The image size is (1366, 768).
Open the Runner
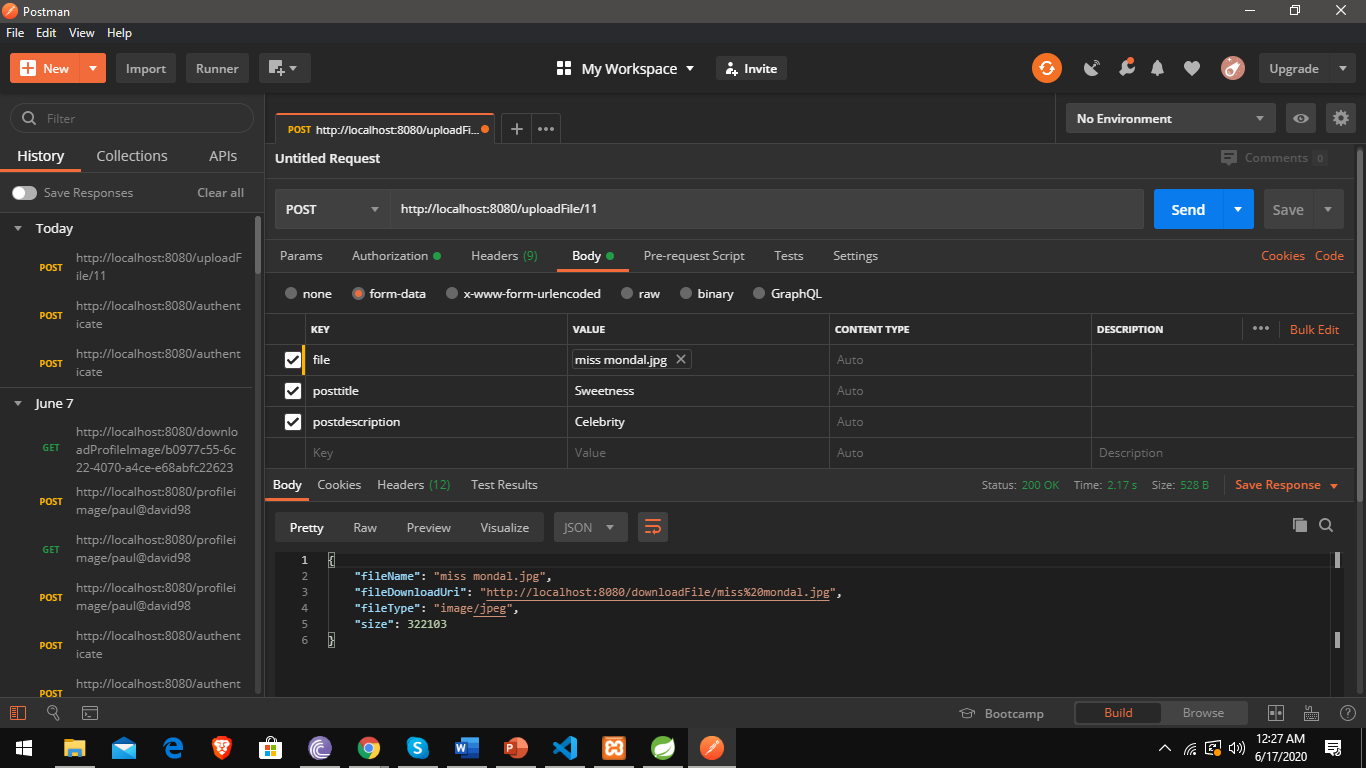point(217,69)
